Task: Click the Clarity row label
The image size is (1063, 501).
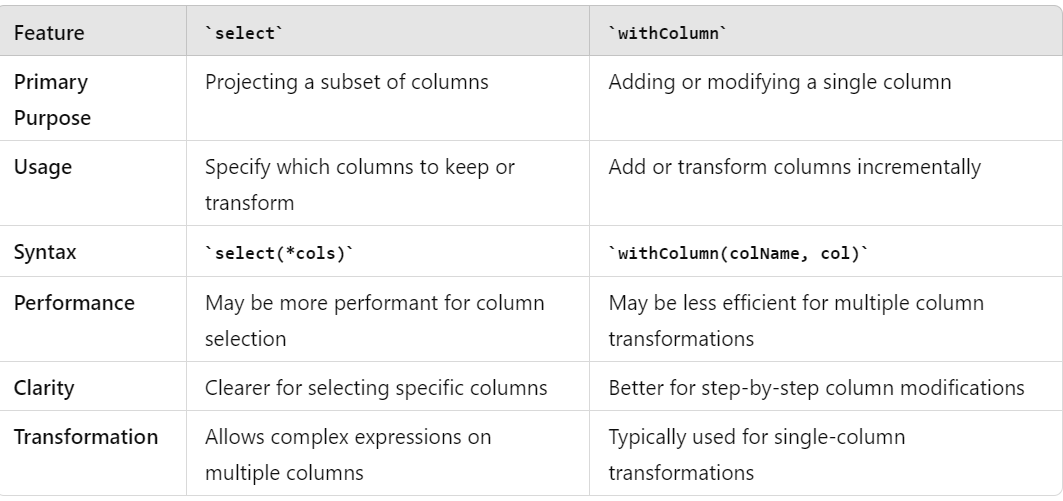Action: [x=44, y=388]
